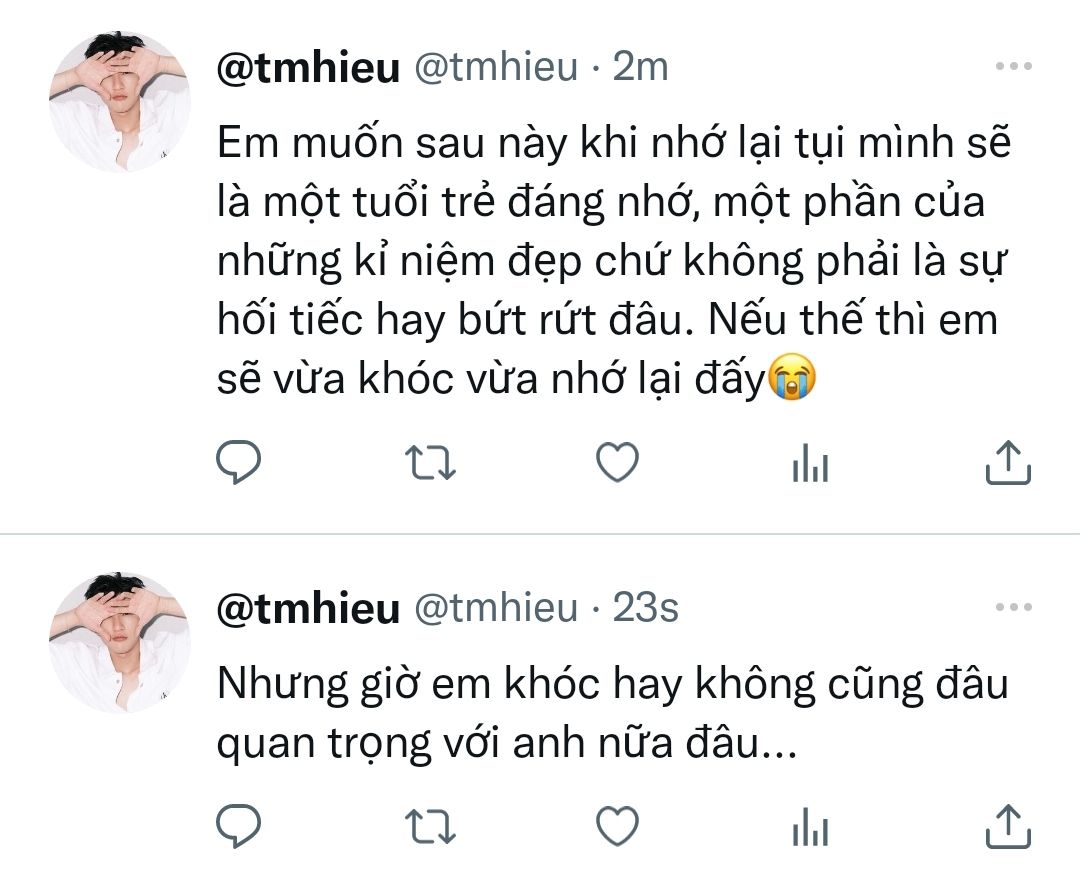Like the second tweet with heart icon

click(x=617, y=825)
